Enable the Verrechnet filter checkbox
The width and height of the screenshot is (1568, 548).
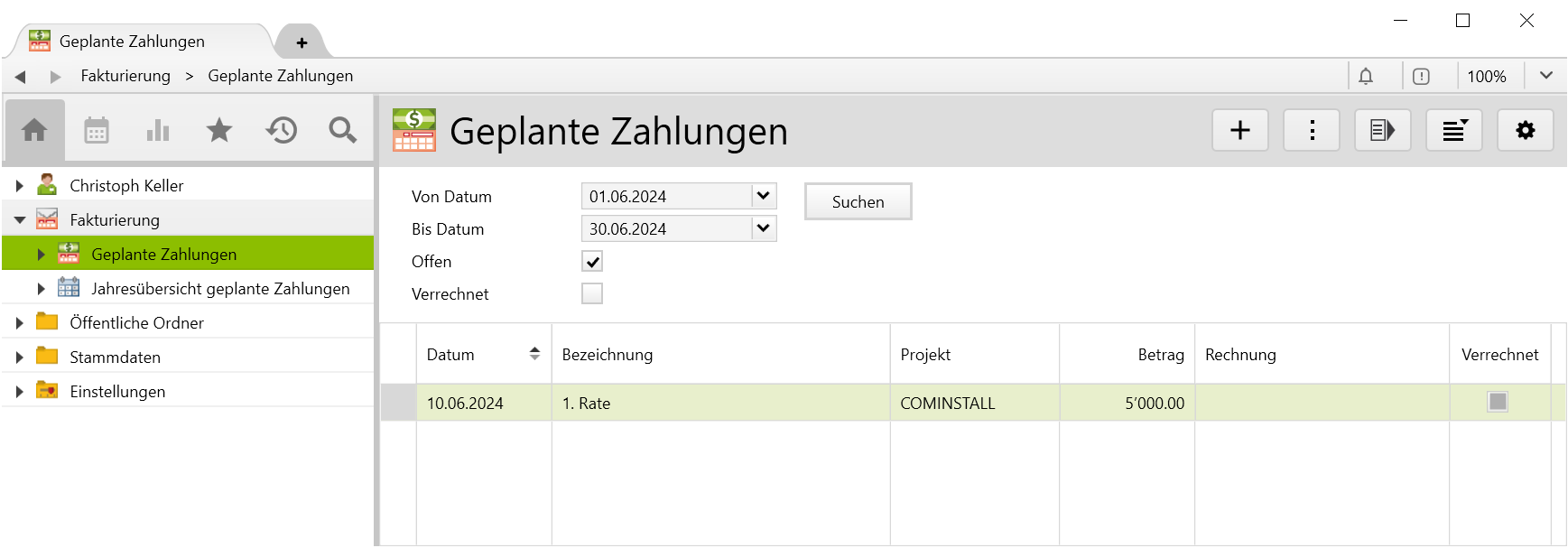(592, 294)
